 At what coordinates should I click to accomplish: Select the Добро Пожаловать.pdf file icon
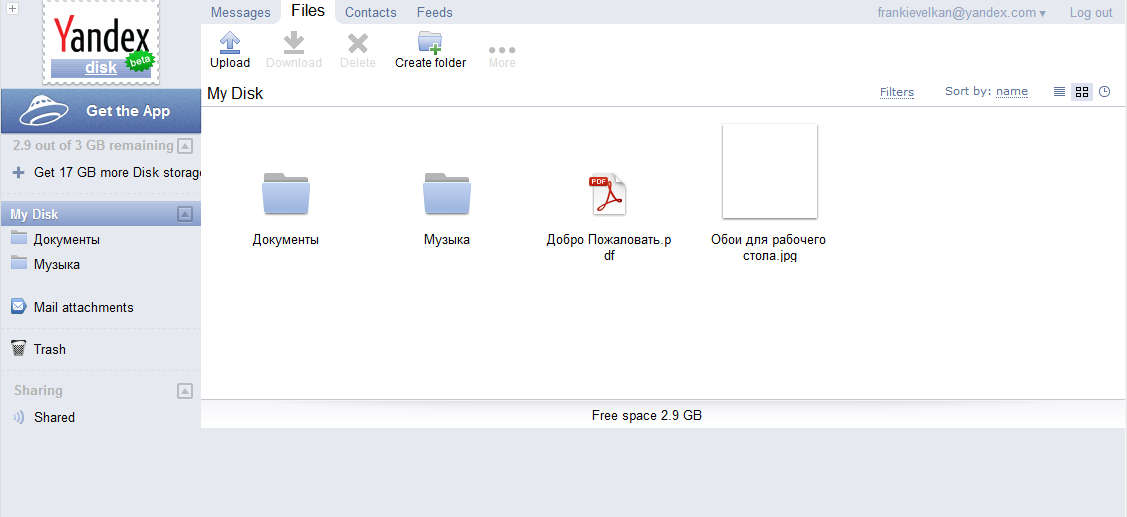[x=608, y=194]
